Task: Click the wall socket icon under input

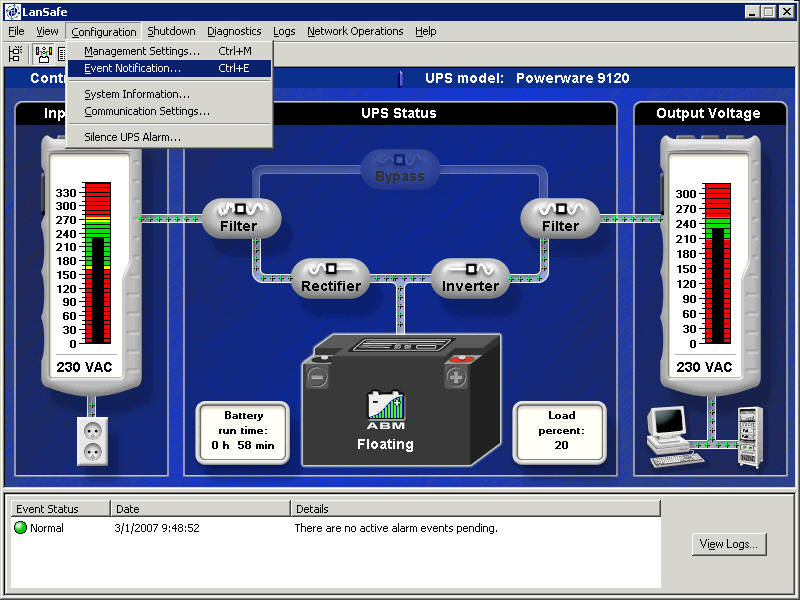Action: click(92, 441)
